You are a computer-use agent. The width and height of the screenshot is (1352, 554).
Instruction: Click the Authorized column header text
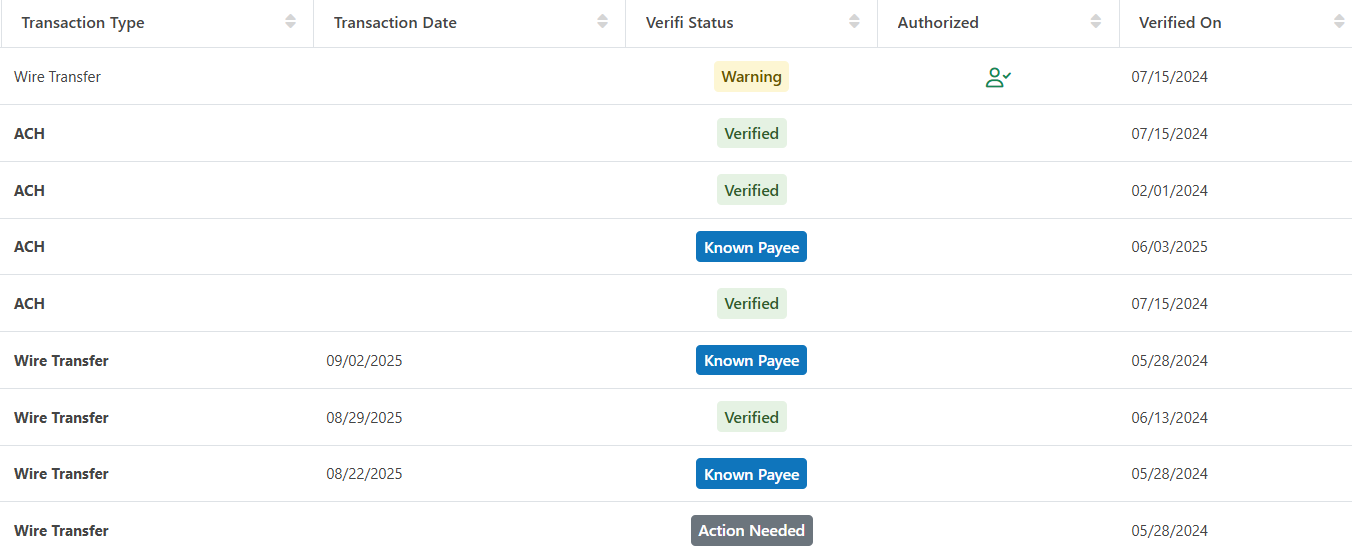click(938, 23)
